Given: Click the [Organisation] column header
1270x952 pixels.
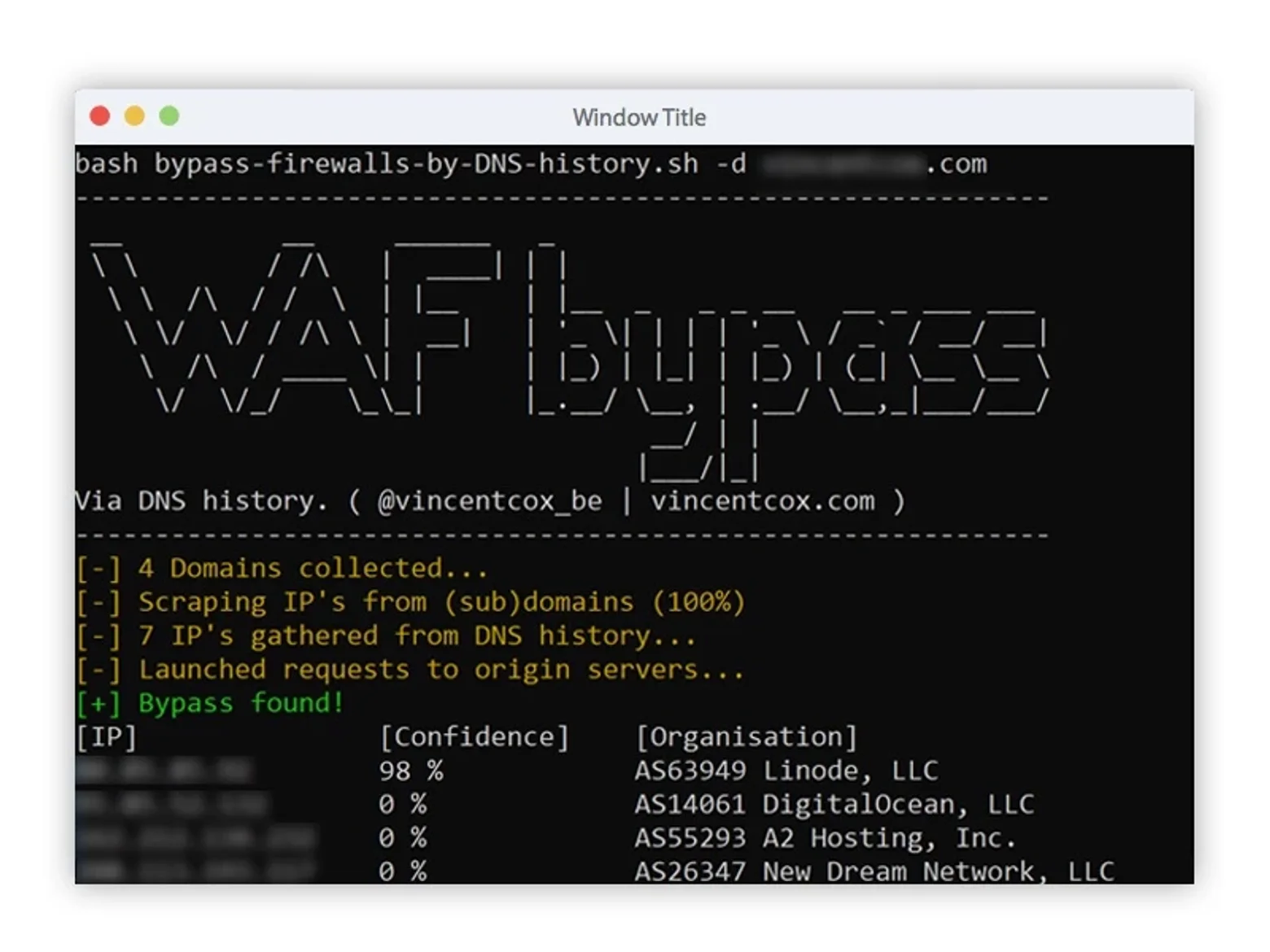Looking at the screenshot, I should [747, 737].
